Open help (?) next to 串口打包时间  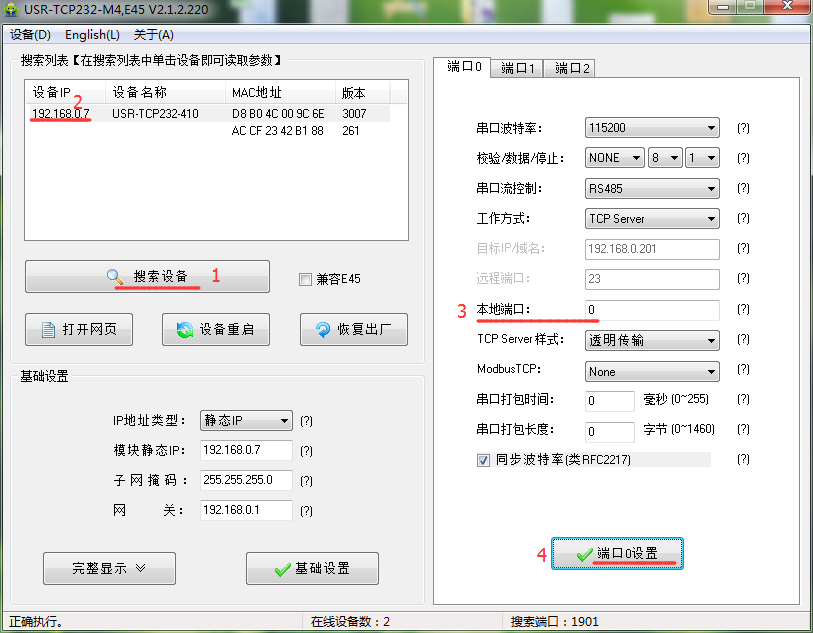pos(743,399)
